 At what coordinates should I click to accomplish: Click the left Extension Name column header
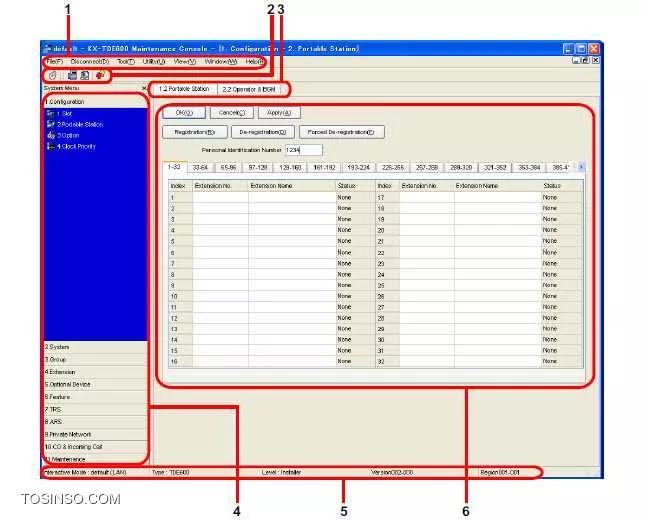292,186
